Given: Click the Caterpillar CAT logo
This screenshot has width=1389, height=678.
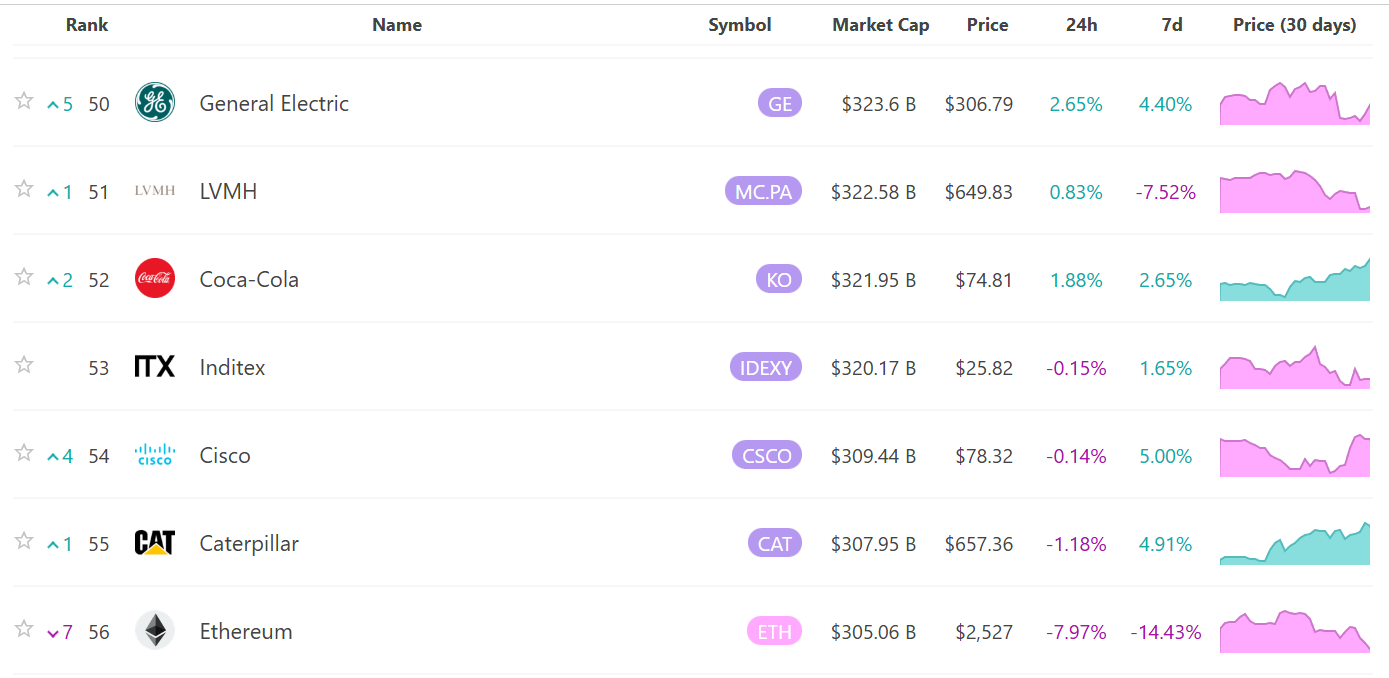Looking at the screenshot, I should (x=155, y=543).
